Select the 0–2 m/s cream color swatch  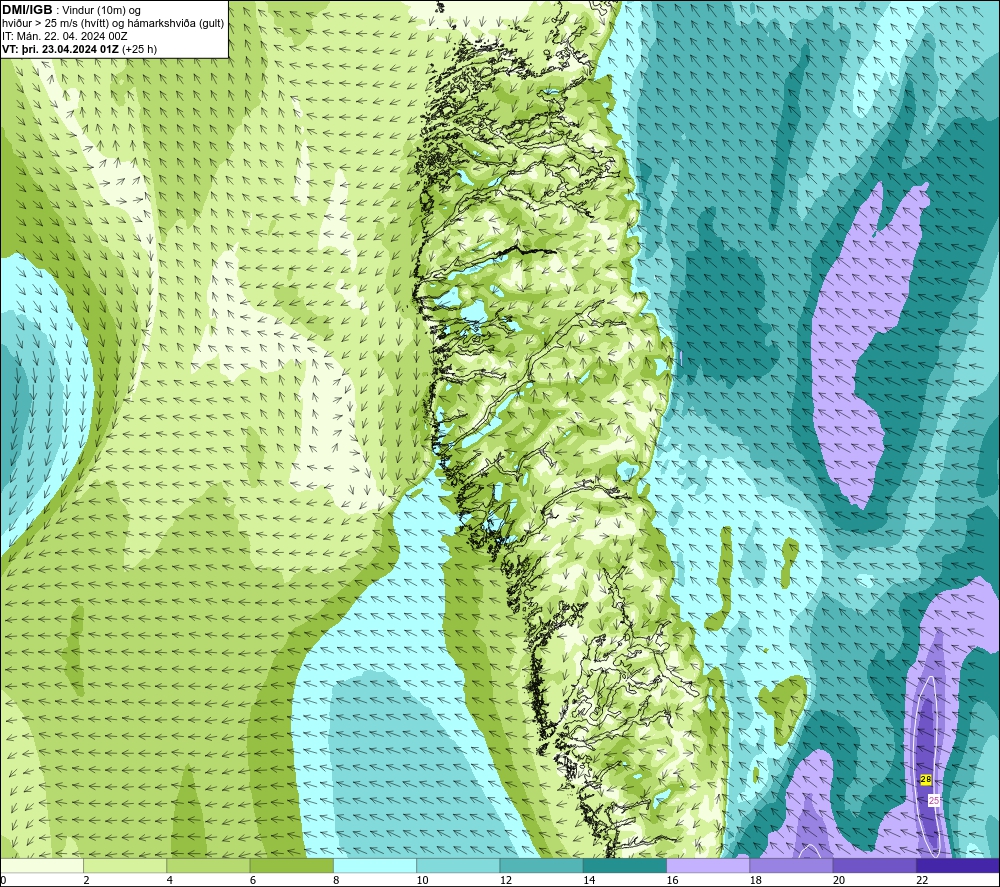click(41, 865)
